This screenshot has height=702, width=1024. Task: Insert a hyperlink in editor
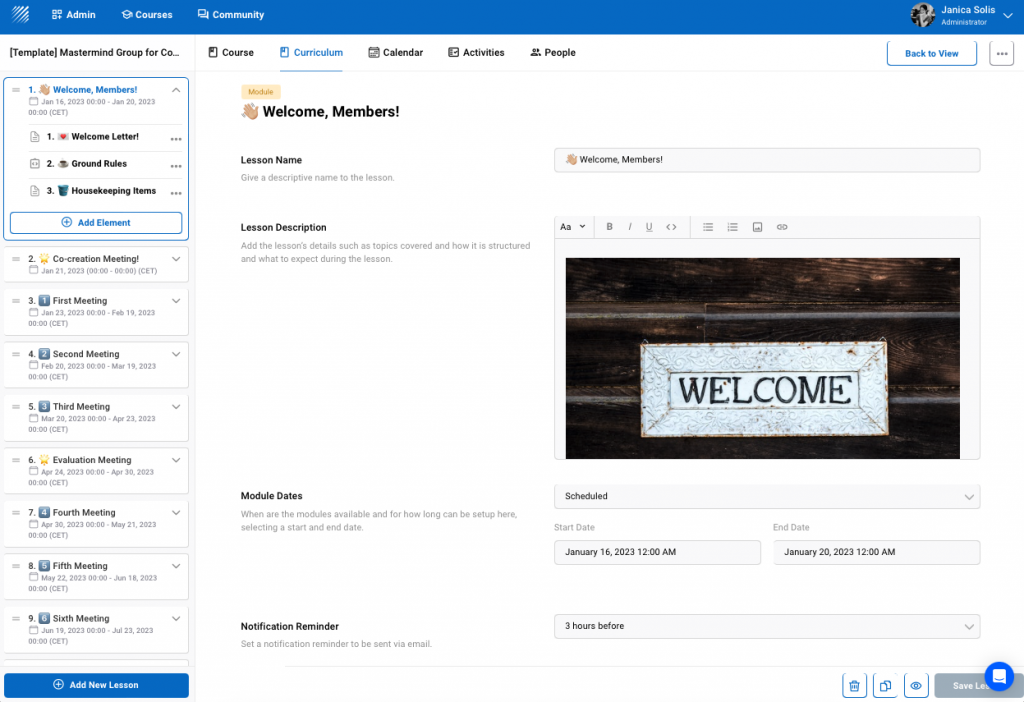point(782,227)
